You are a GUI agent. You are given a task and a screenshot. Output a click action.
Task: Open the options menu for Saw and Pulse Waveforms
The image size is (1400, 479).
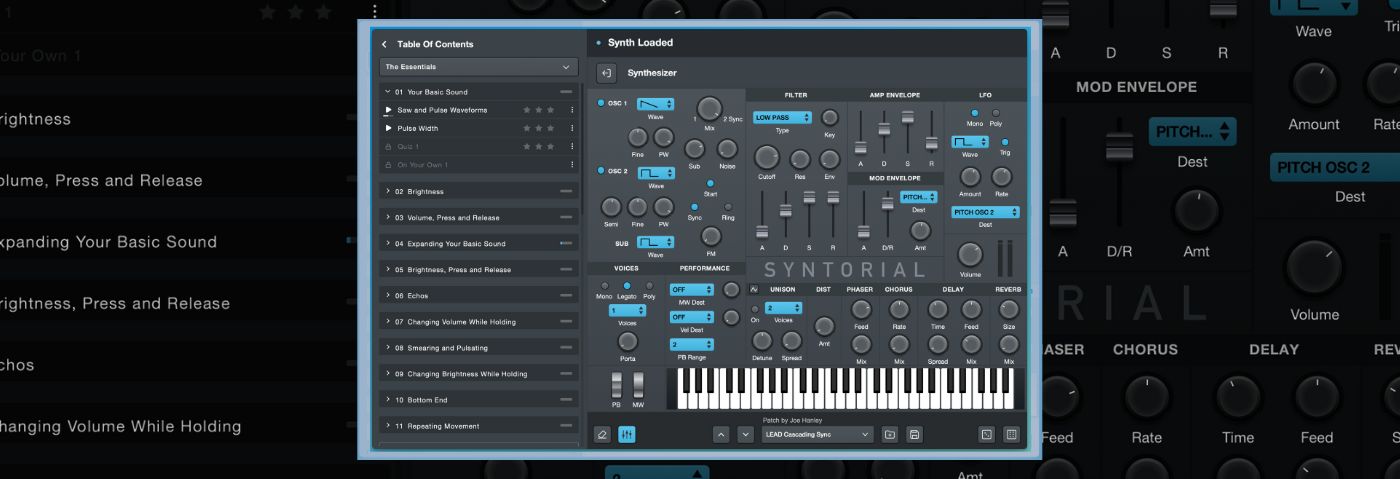[x=572, y=110]
